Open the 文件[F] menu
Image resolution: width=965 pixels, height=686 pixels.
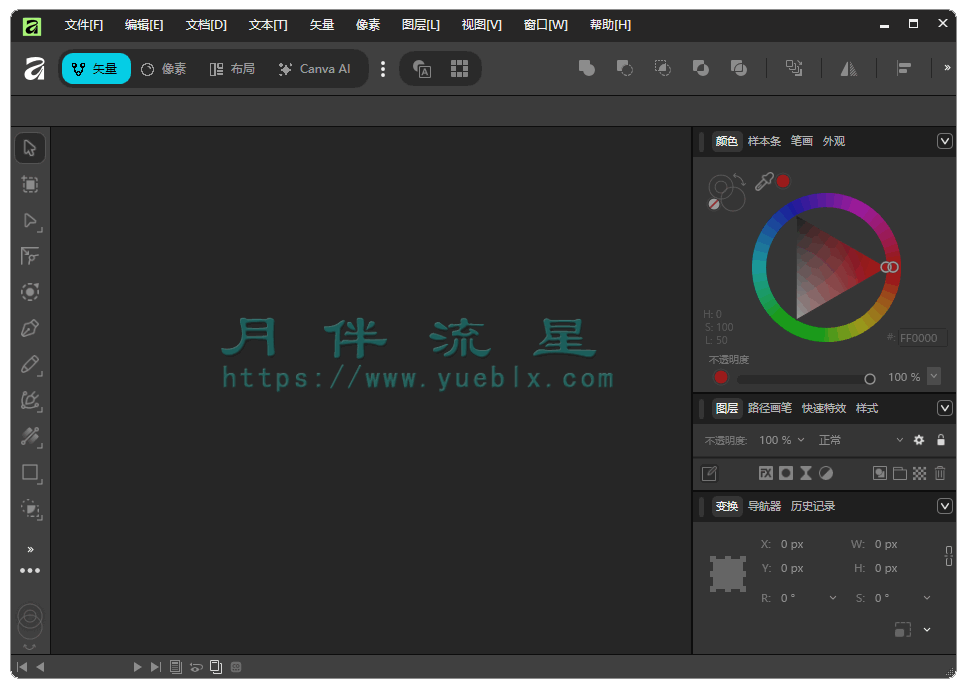84,25
